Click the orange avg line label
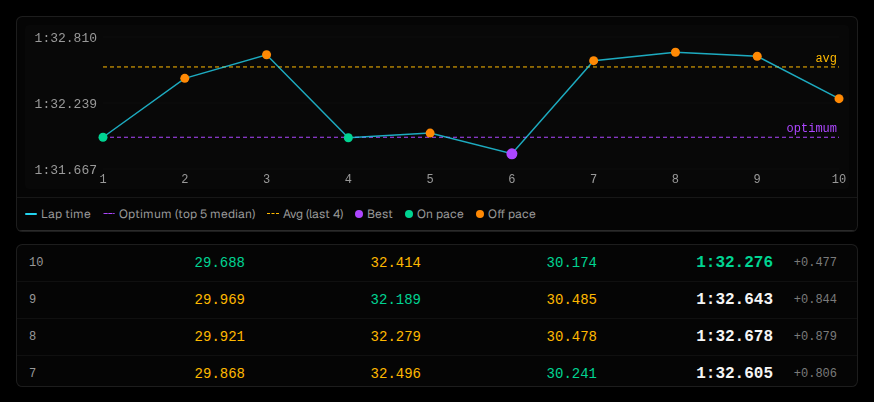The height and width of the screenshot is (402, 874). pyautogui.click(x=826, y=59)
